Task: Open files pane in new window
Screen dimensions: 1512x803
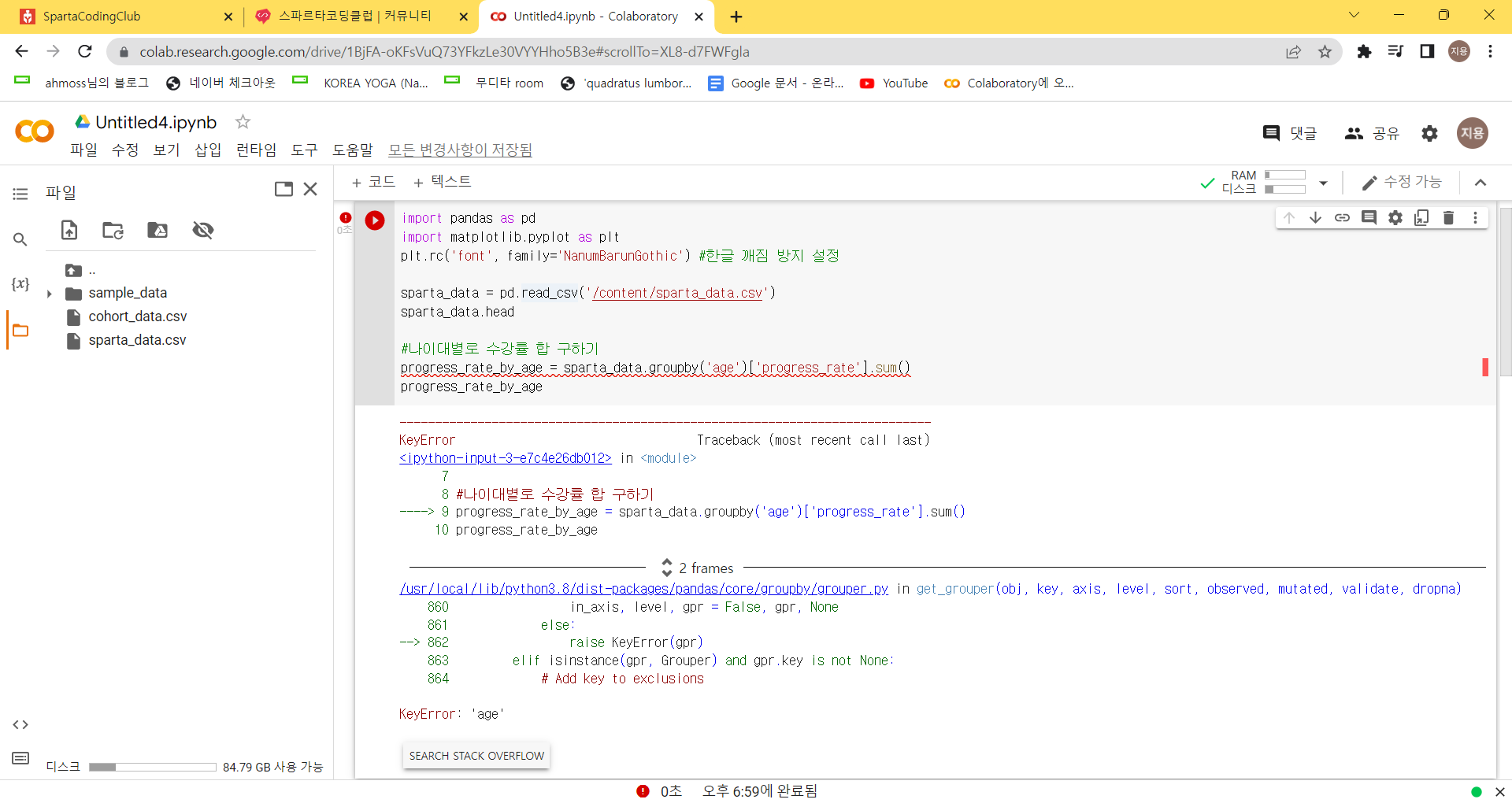Action: [x=283, y=189]
